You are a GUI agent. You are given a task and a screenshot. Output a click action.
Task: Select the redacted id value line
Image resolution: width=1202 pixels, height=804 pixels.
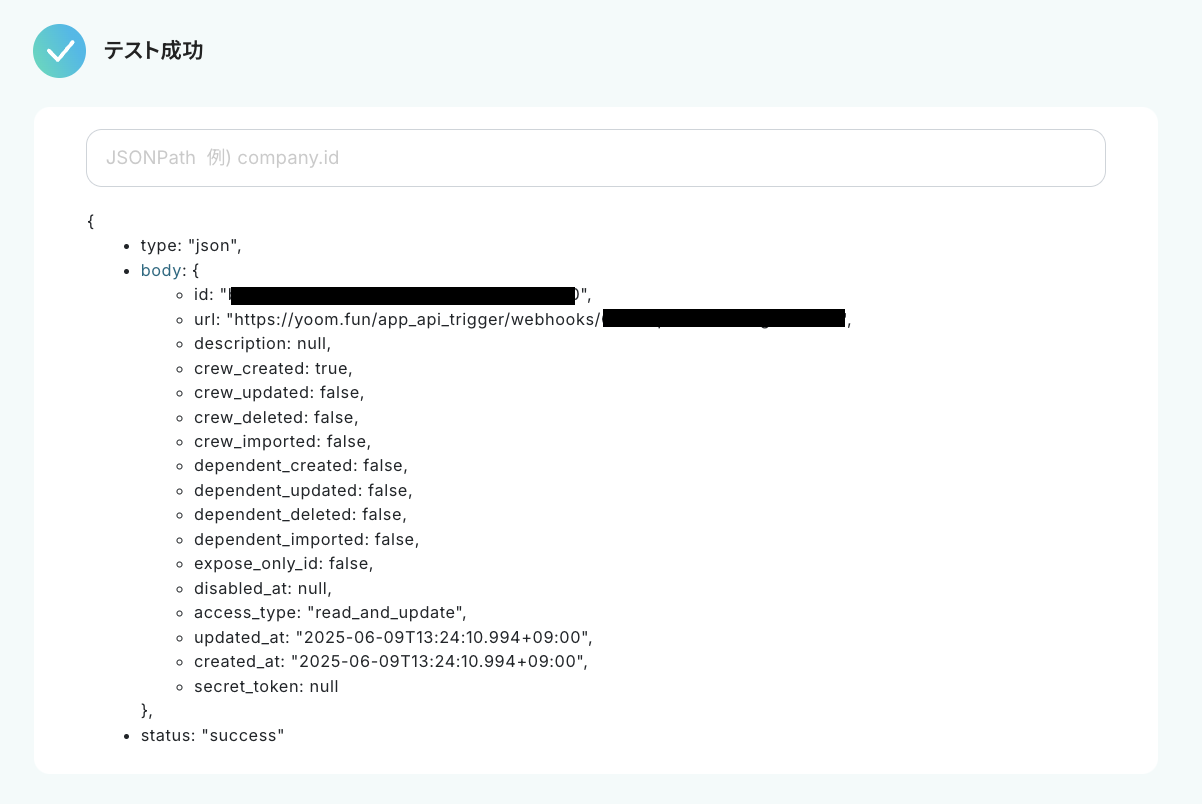(x=393, y=295)
